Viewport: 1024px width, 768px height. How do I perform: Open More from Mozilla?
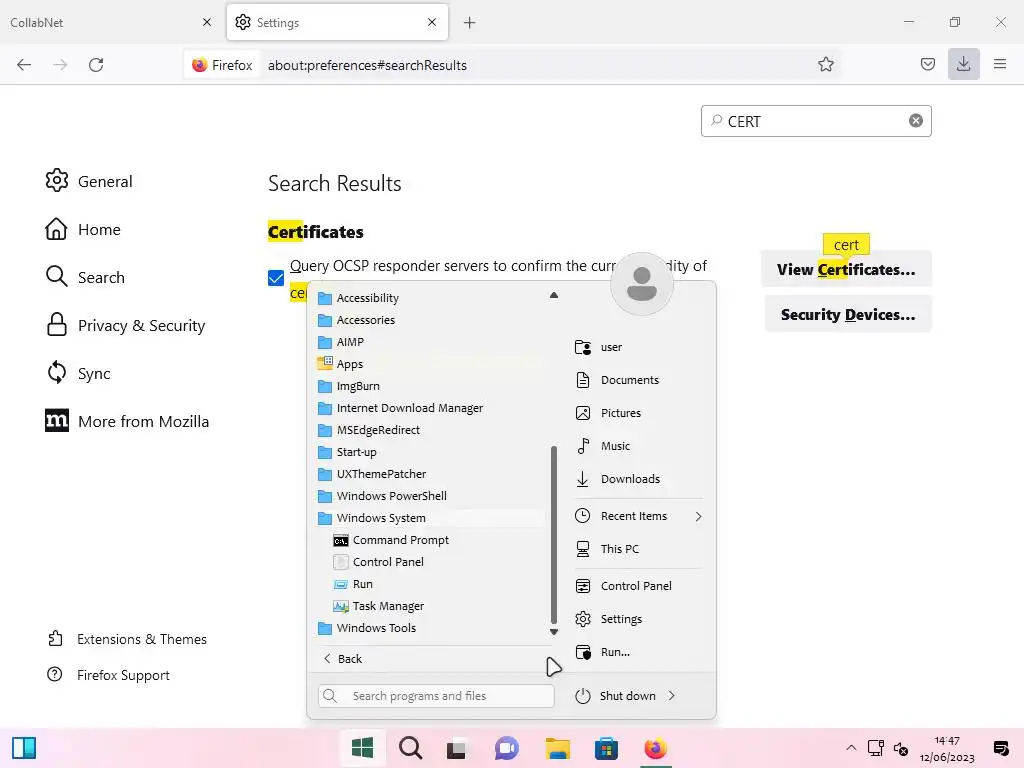(127, 421)
